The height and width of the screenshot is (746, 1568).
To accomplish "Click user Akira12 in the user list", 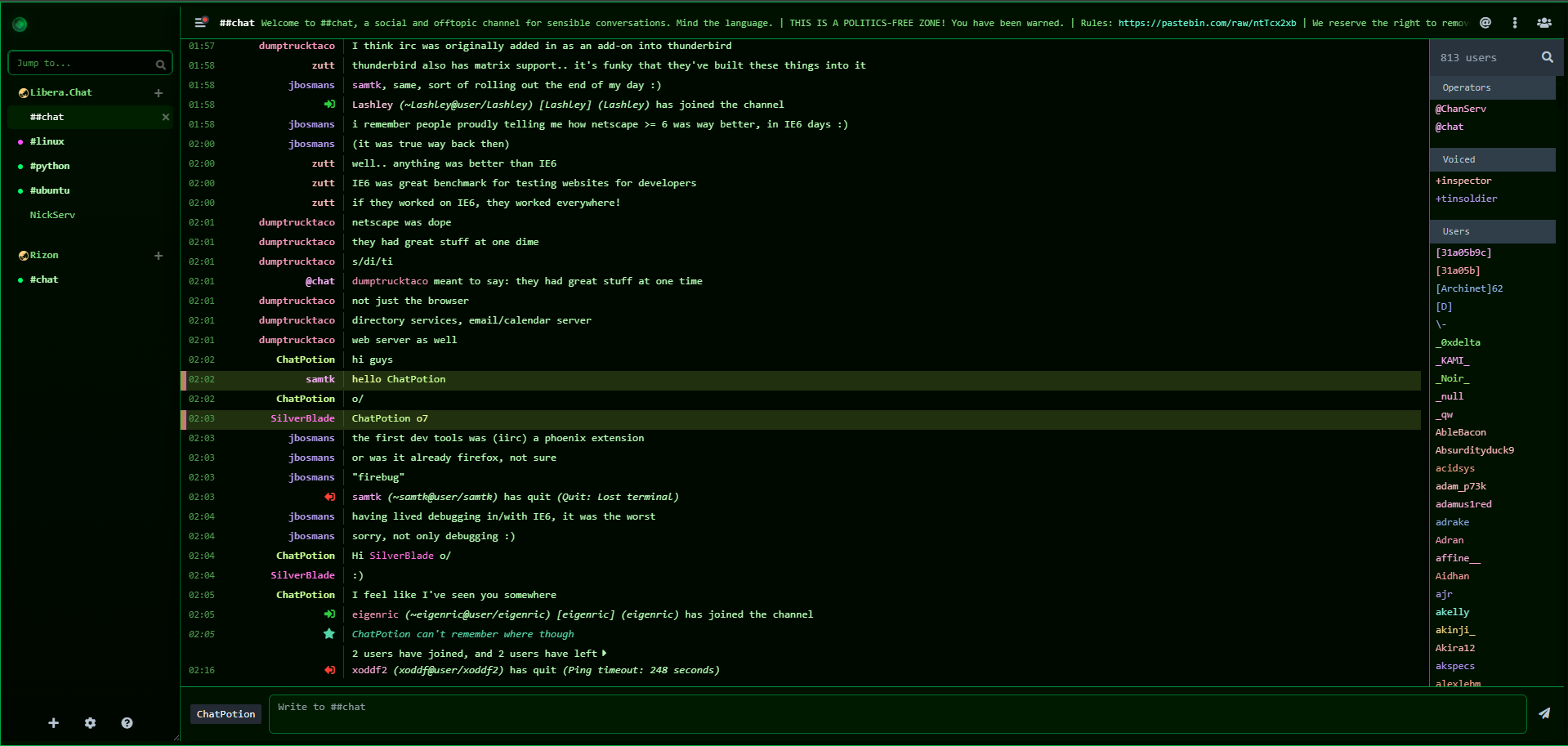I will (x=1455, y=648).
